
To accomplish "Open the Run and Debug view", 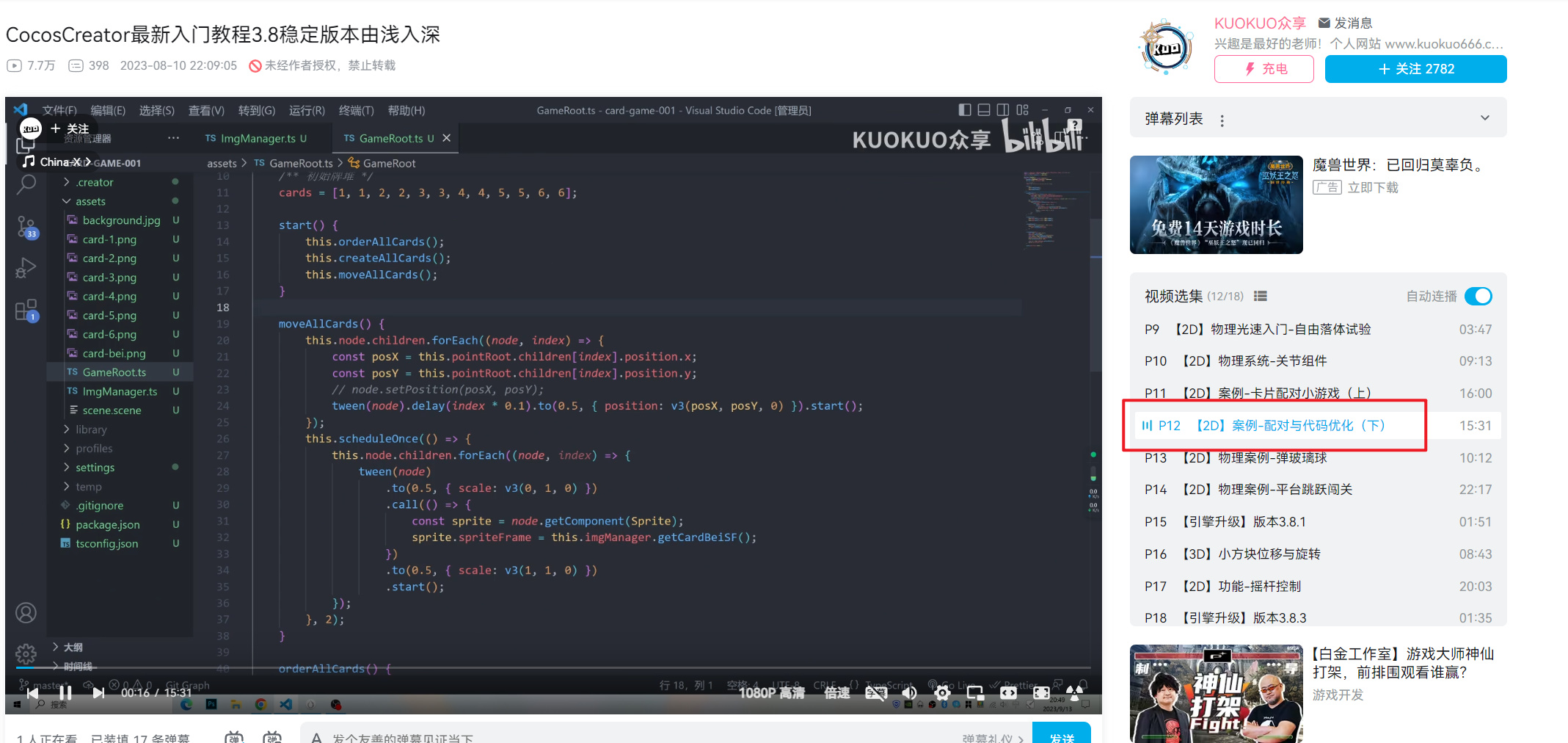I will pos(26,268).
